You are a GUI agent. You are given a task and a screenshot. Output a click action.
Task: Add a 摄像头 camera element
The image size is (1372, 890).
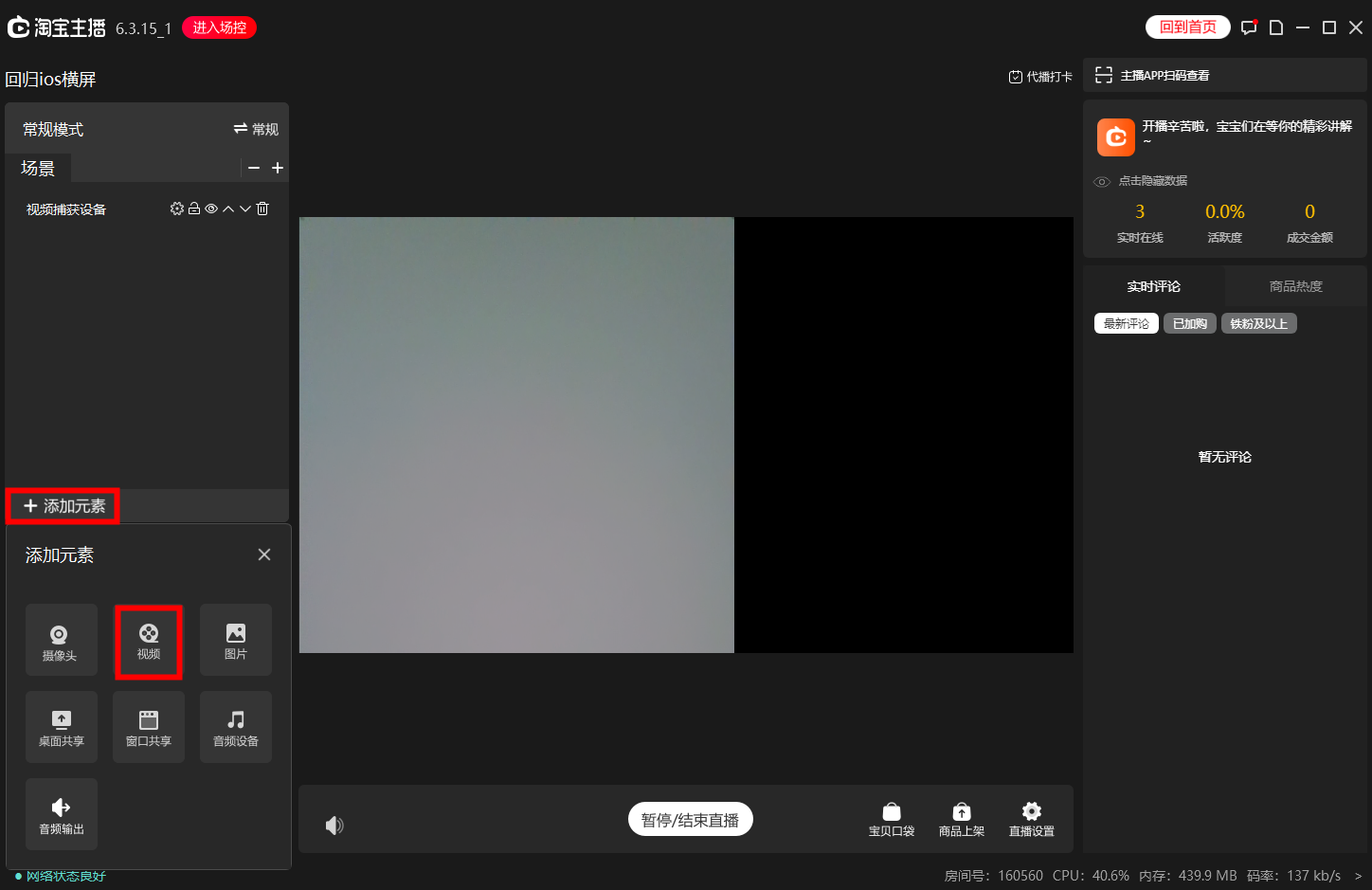coord(62,640)
